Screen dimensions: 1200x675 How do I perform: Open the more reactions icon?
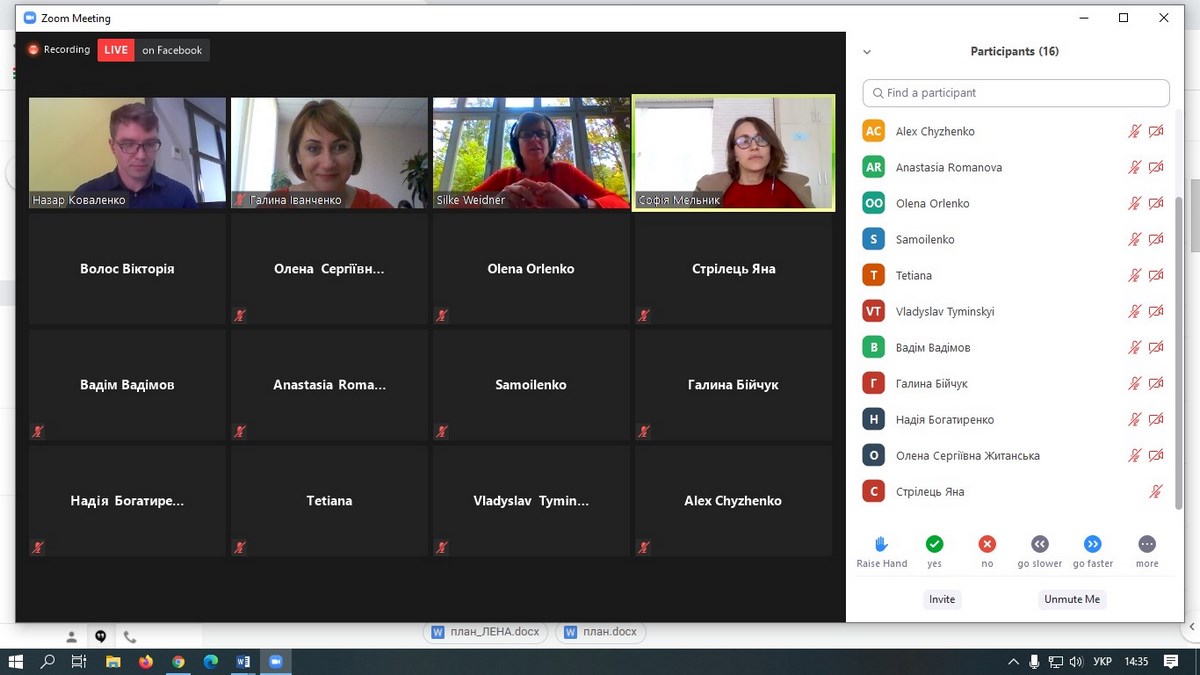[1146, 544]
